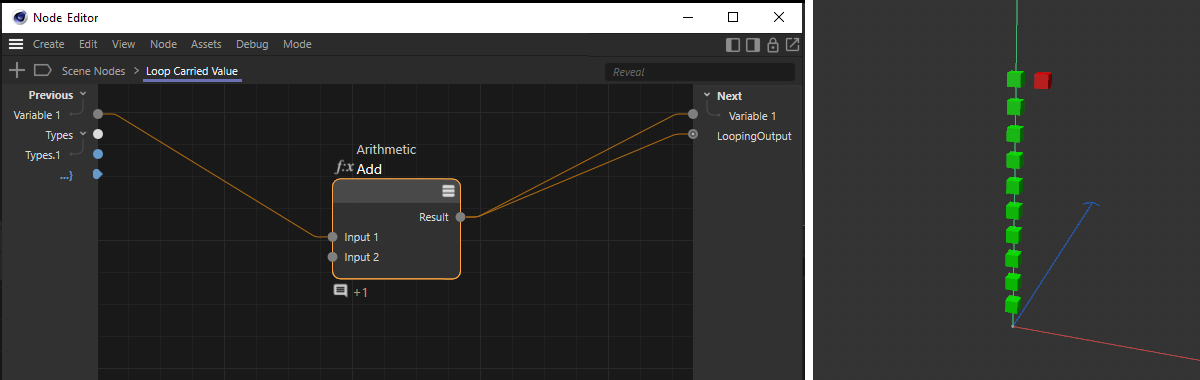Click the +1 comment text below node
The width and height of the screenshot is (1200, 380).
pos(360,292)
